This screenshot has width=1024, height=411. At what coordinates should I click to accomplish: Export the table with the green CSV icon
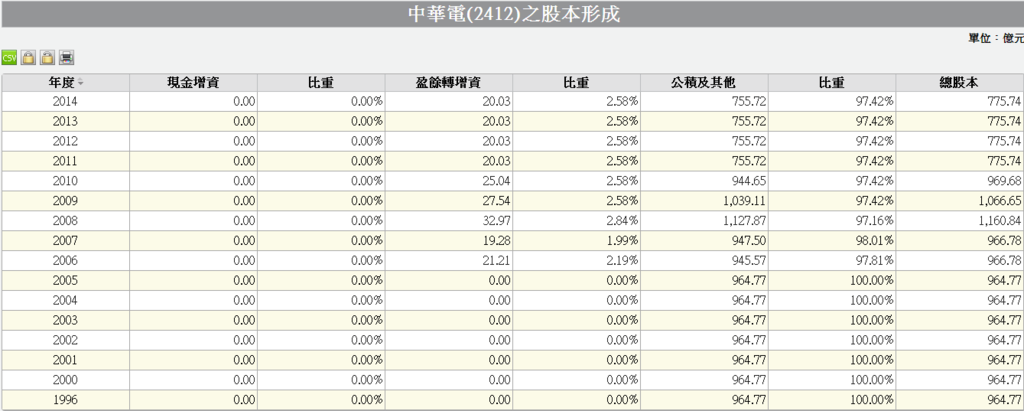8,58
